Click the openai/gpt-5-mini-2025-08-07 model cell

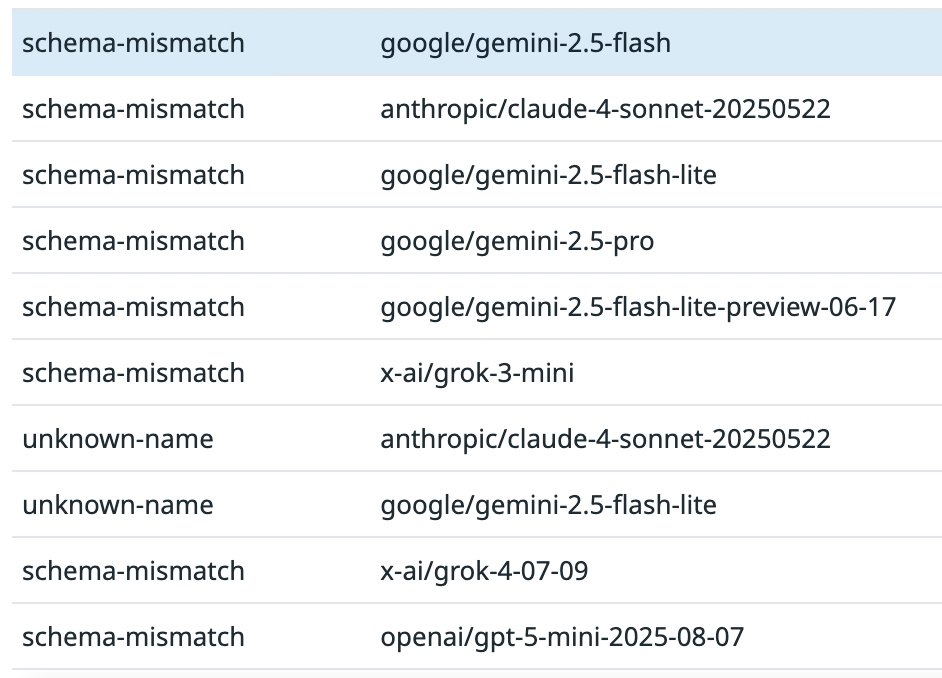[x=562, y=636]
